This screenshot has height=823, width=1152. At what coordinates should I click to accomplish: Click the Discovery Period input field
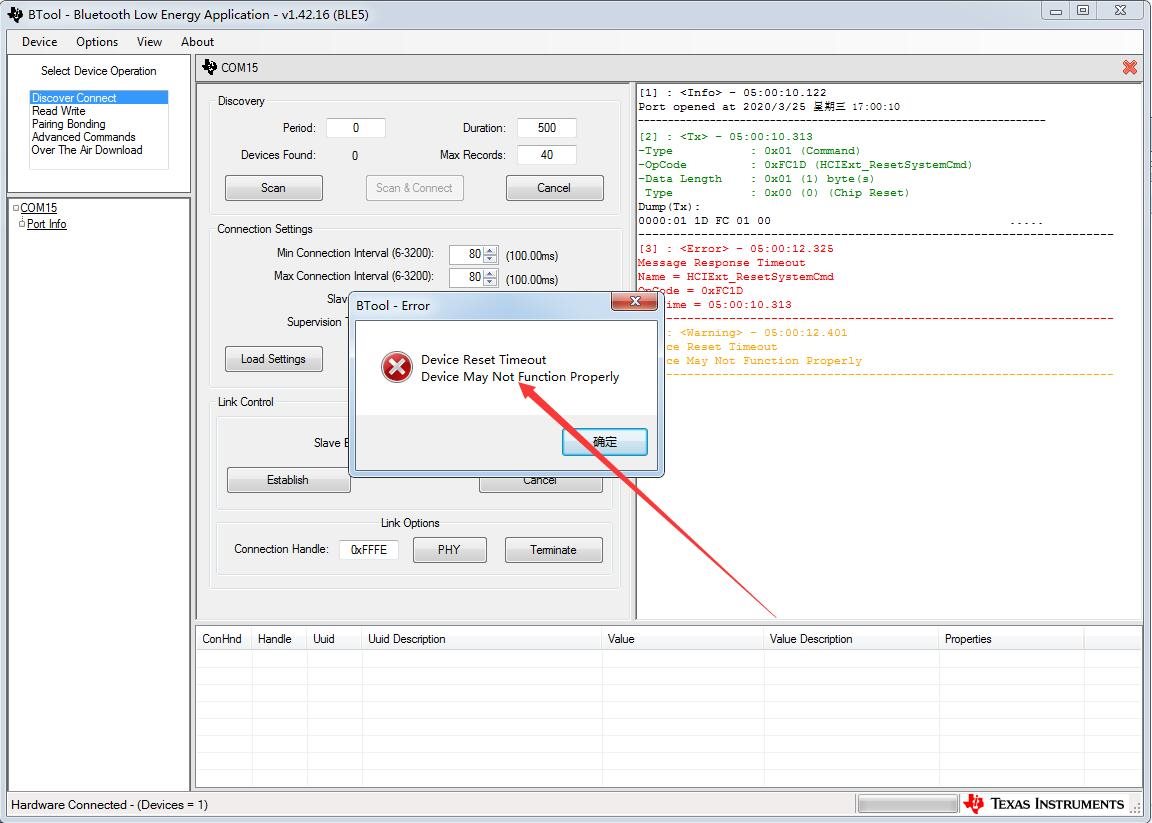(x=356, y=128)
